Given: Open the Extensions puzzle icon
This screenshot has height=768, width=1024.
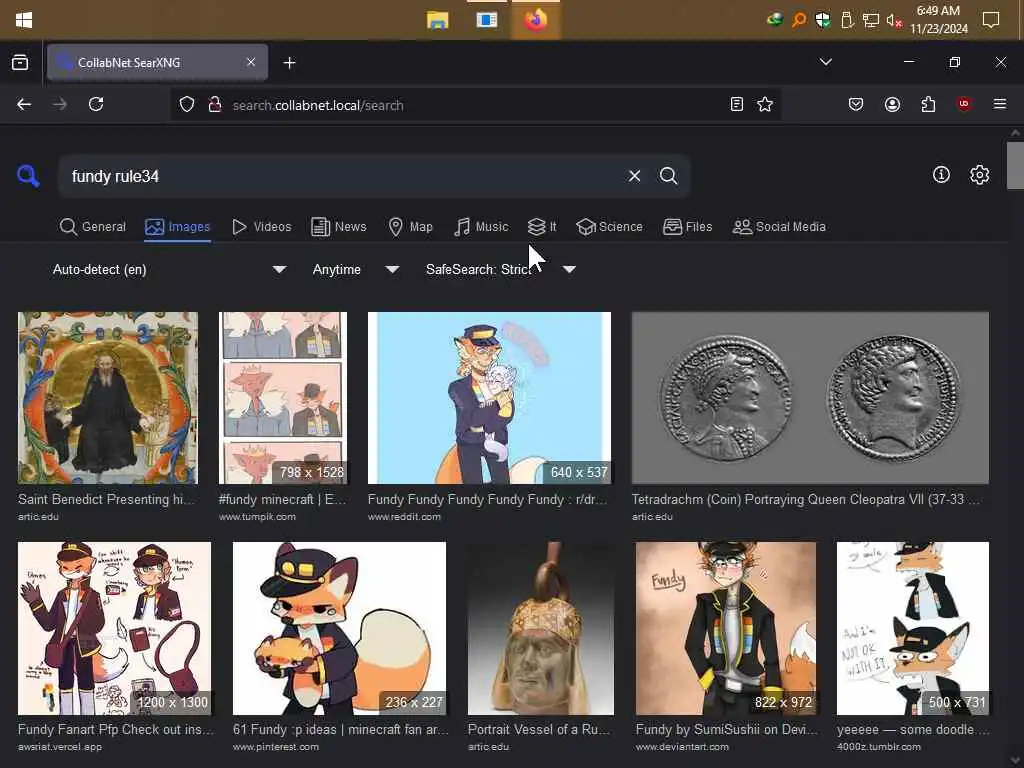Looking at the screenshot, I should tap(928, 104).
